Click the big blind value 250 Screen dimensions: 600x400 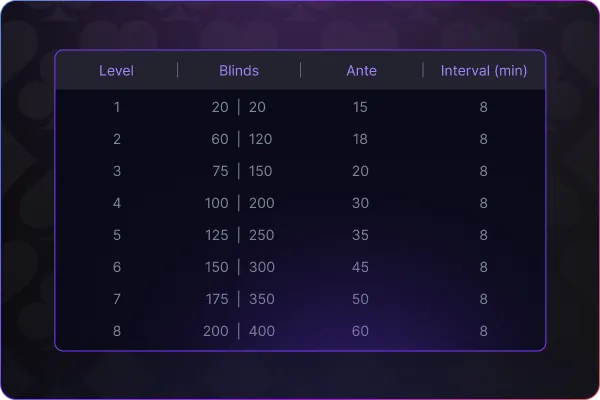point(262,235)
